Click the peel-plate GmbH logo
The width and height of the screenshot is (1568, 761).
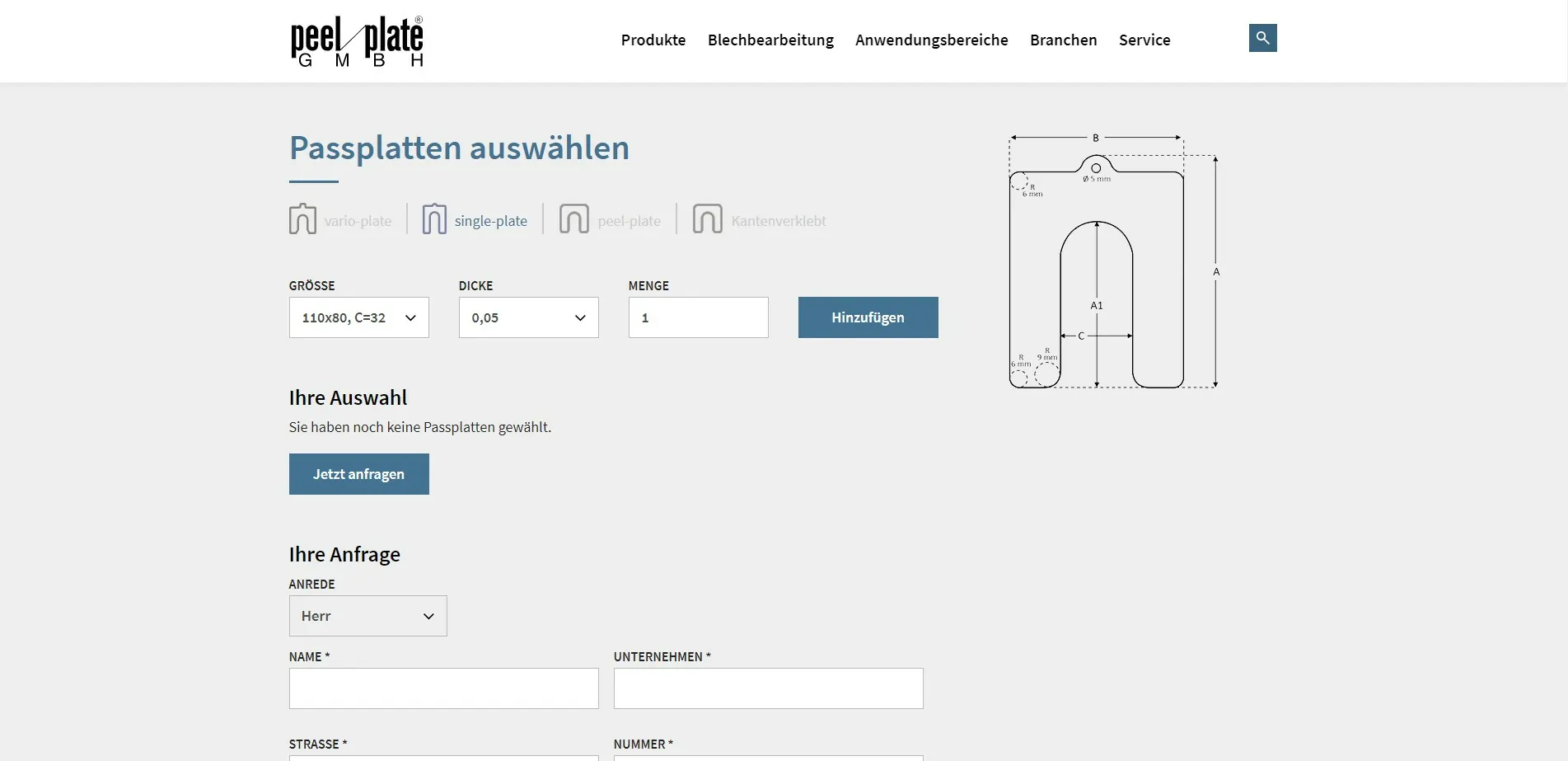[357, 41]
